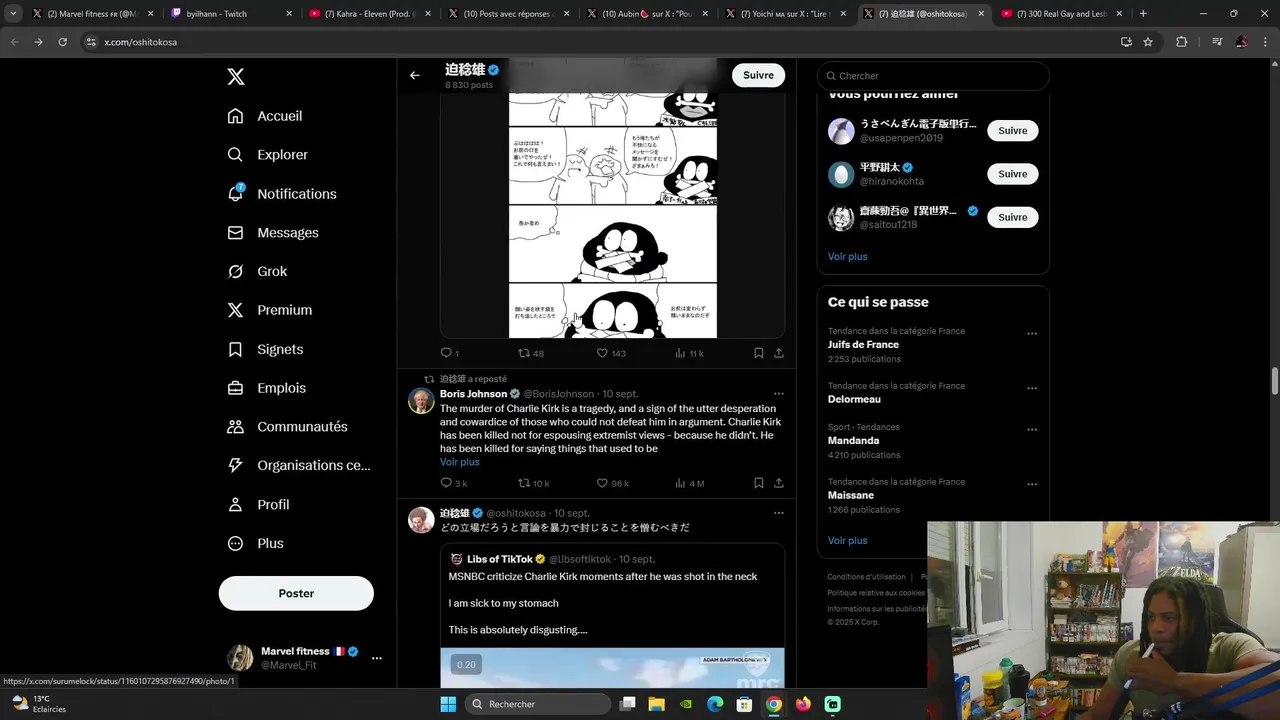Open options for Mandanda trend

[1032, 429]
